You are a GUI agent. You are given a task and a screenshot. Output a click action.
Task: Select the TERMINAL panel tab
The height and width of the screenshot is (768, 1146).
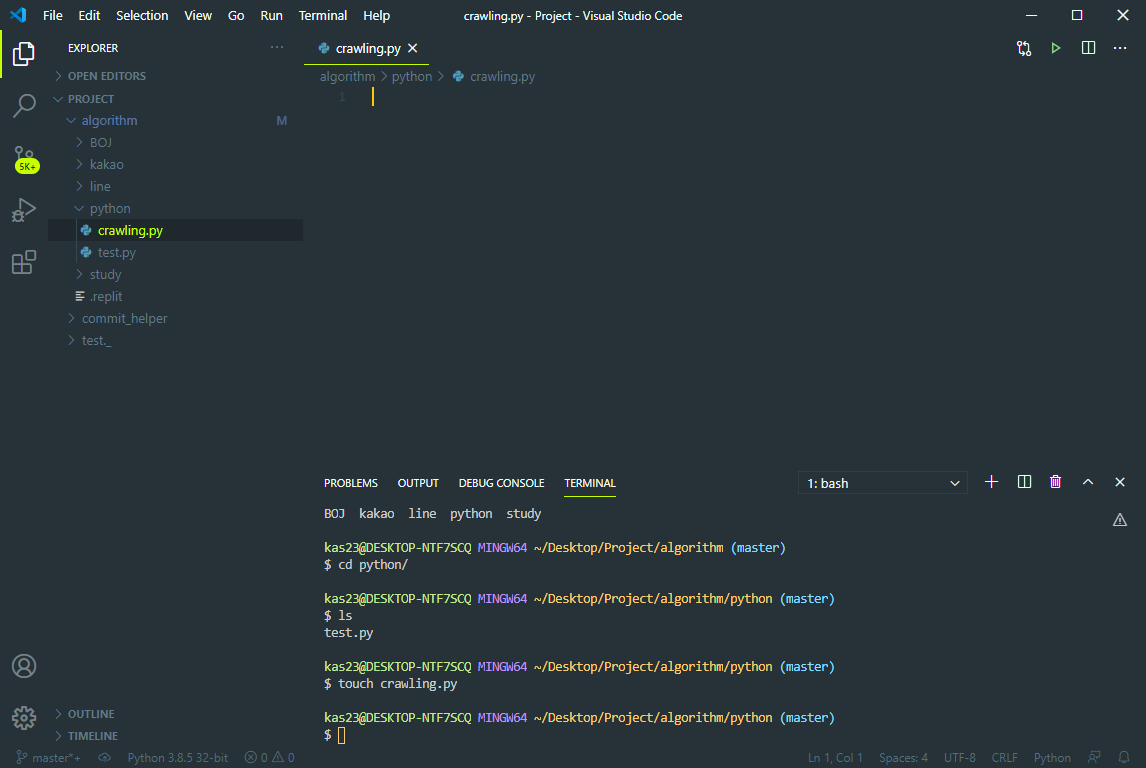(x=590, y=483)
